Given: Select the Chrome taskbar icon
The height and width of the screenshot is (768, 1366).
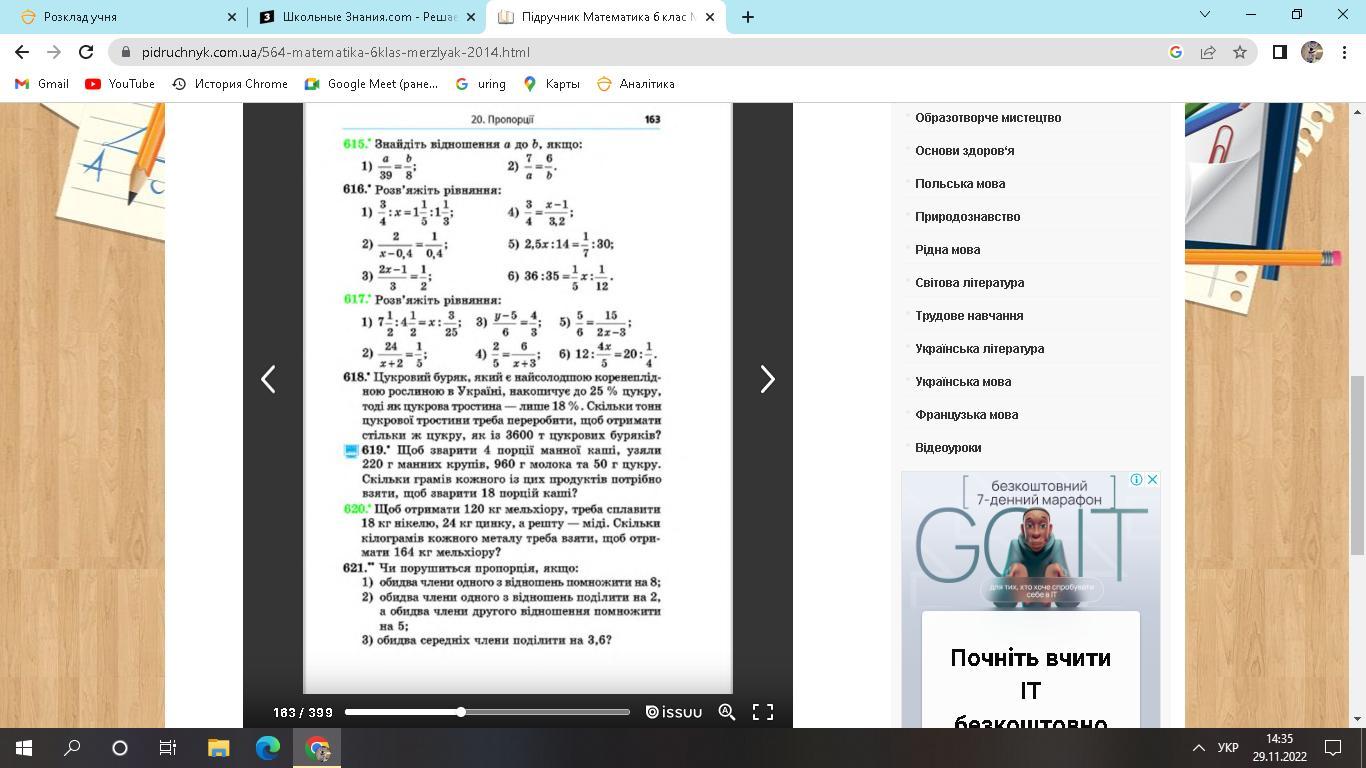Looking at the screenshot, I should 317,748.
